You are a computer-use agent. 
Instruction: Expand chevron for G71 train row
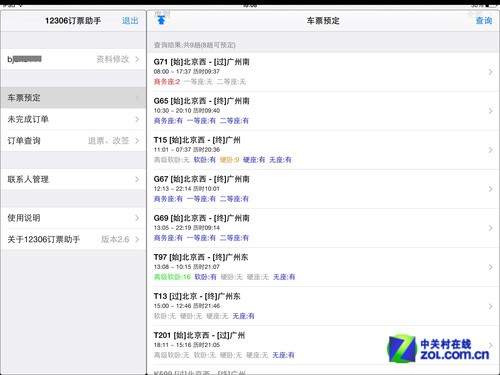490,72
